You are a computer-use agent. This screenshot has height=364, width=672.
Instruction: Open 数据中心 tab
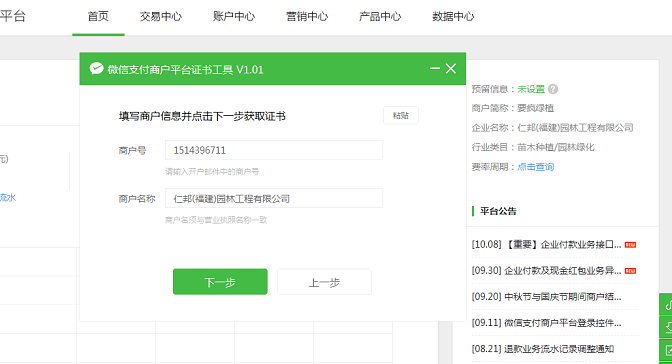(x=453, y=17)
